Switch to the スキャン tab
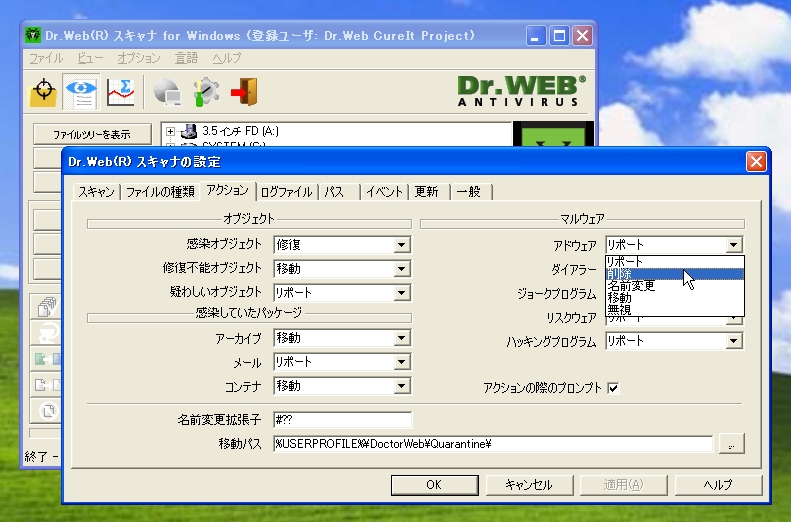The height and width of the screenshot is (522, 791). point(96,192)
